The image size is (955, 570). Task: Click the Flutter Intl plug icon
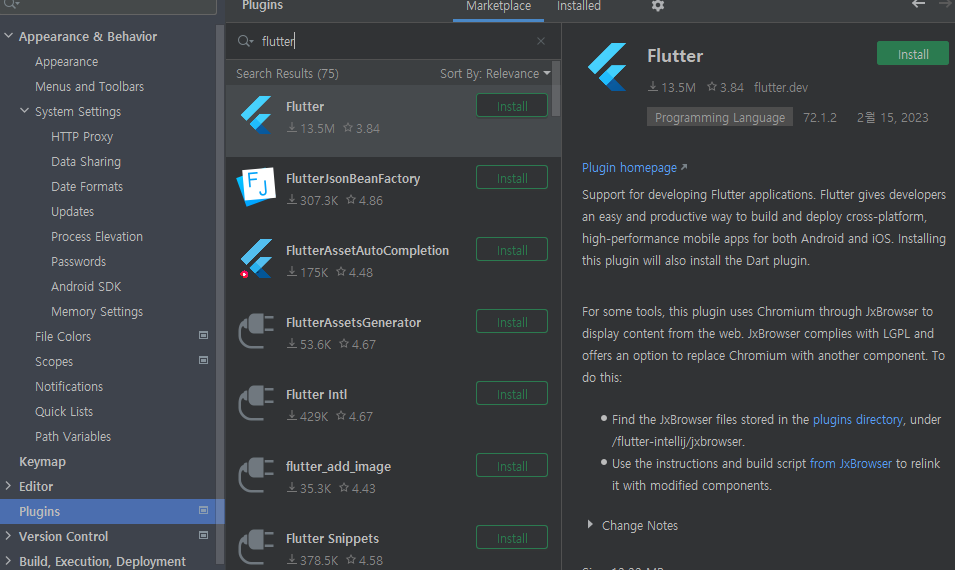click(x=256, y=403)
